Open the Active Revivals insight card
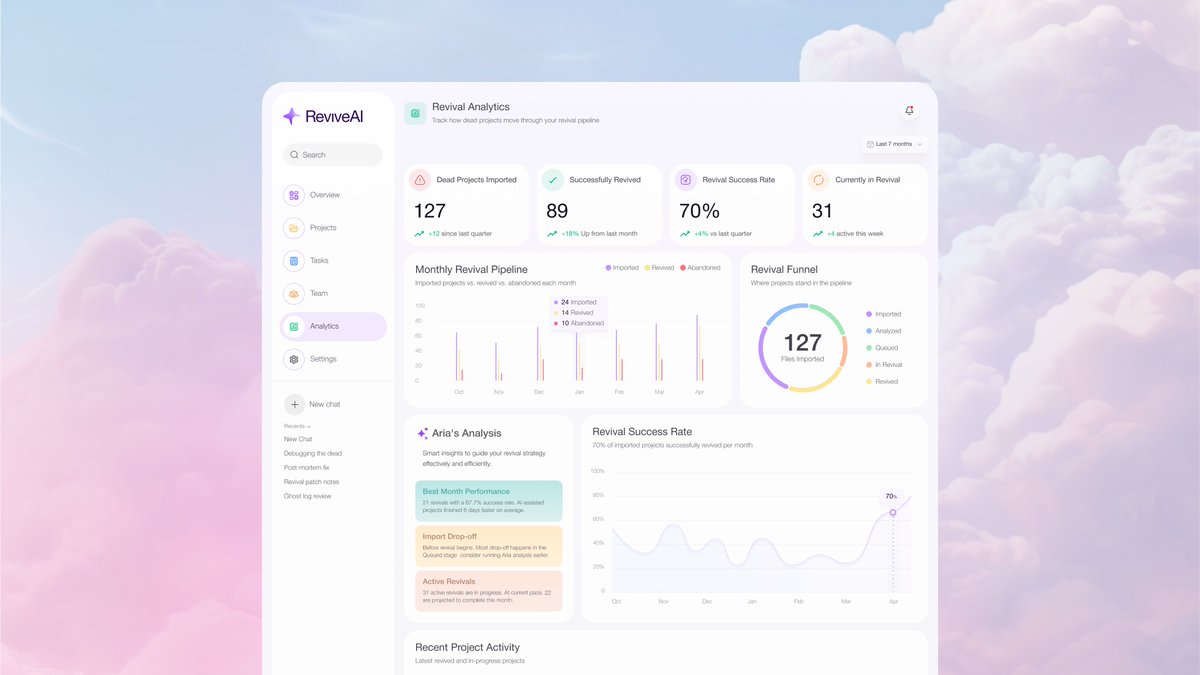 click(489, 591)
